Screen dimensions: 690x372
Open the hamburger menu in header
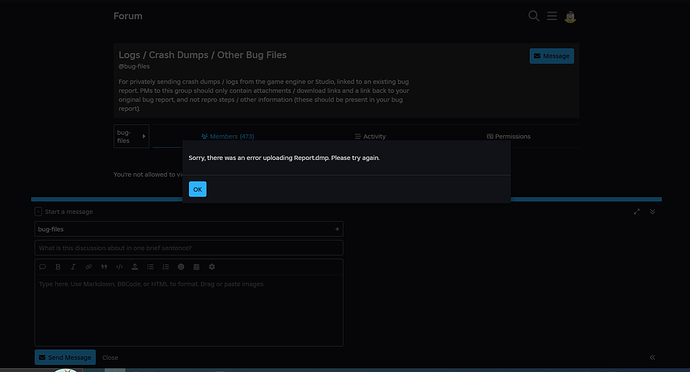[552, 16]
